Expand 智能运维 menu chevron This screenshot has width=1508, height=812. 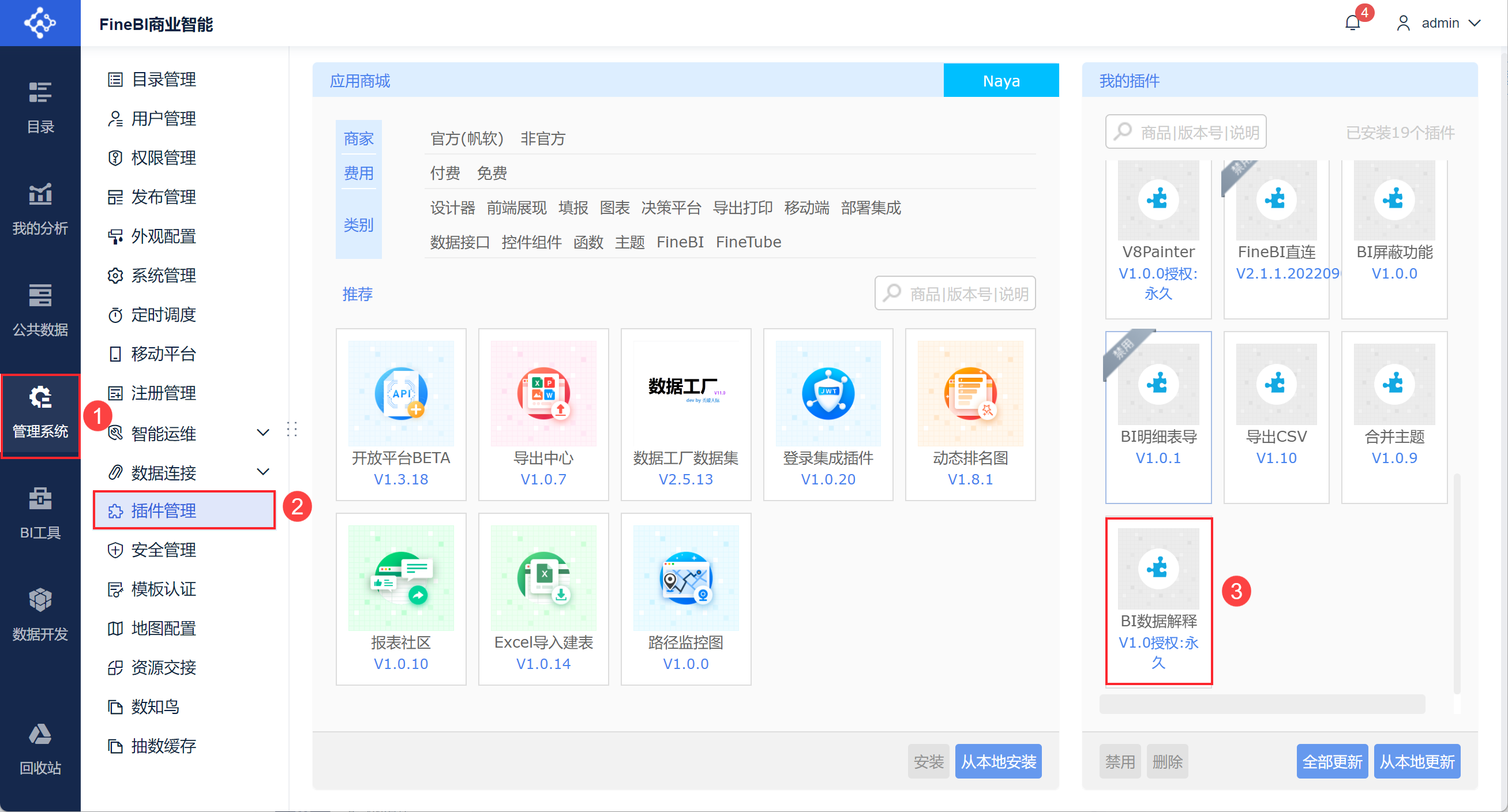(263, 433)
